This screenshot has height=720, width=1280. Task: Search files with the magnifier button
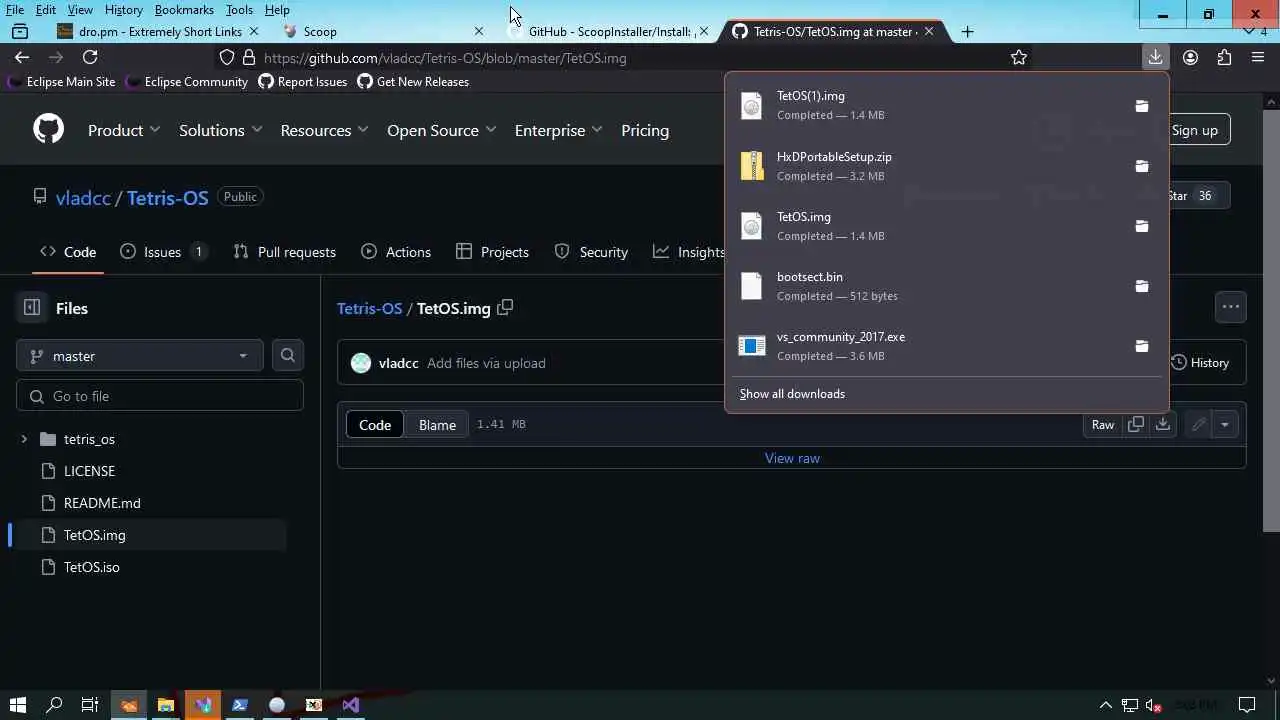[288, 355]
